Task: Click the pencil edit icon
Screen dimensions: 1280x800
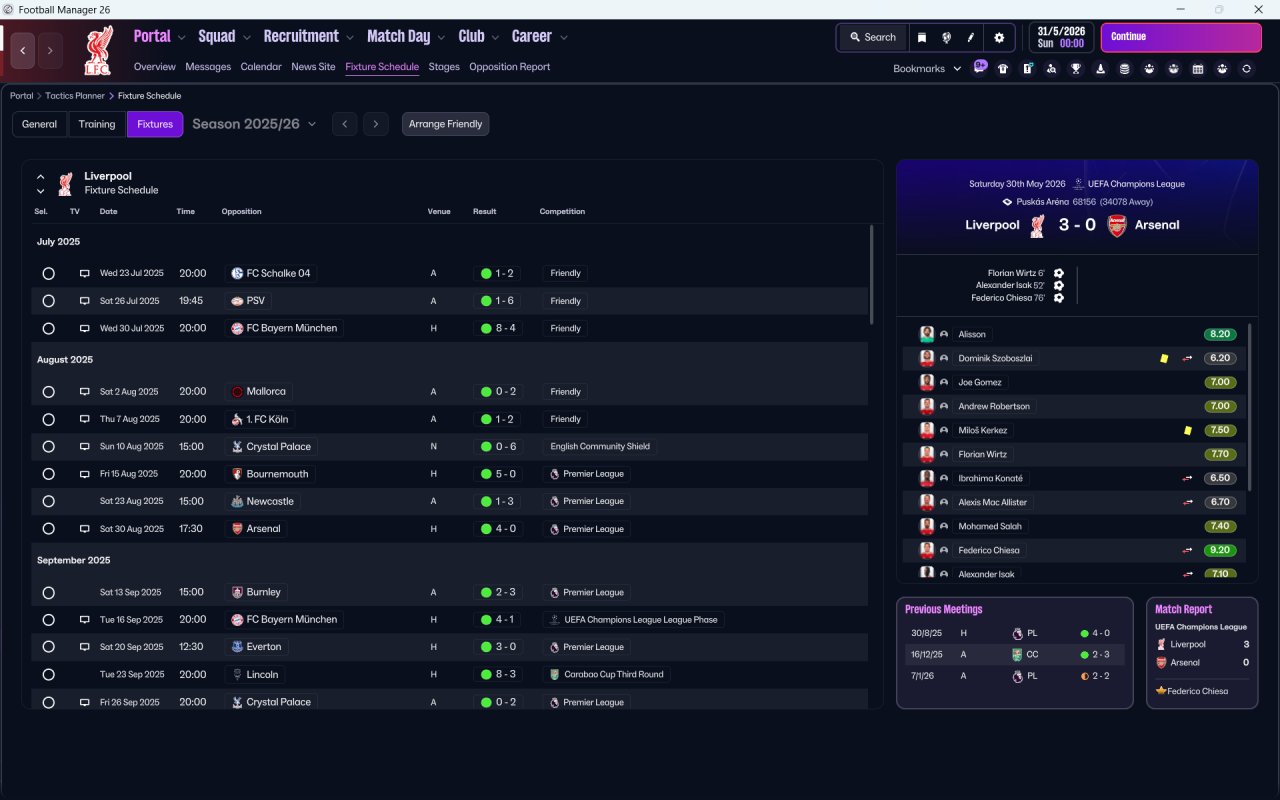Action: [970, 38]
